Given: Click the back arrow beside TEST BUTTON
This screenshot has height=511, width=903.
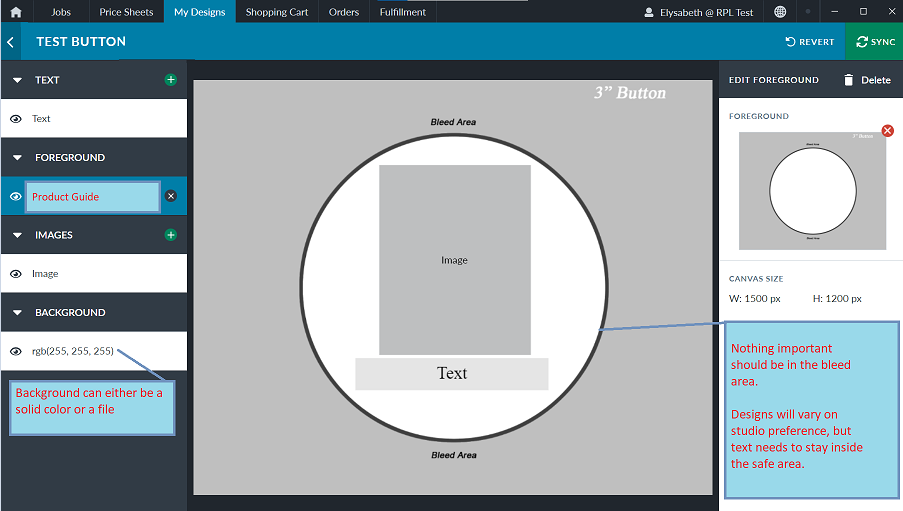Looking at the screenshot, I should [x=10, y=42].
